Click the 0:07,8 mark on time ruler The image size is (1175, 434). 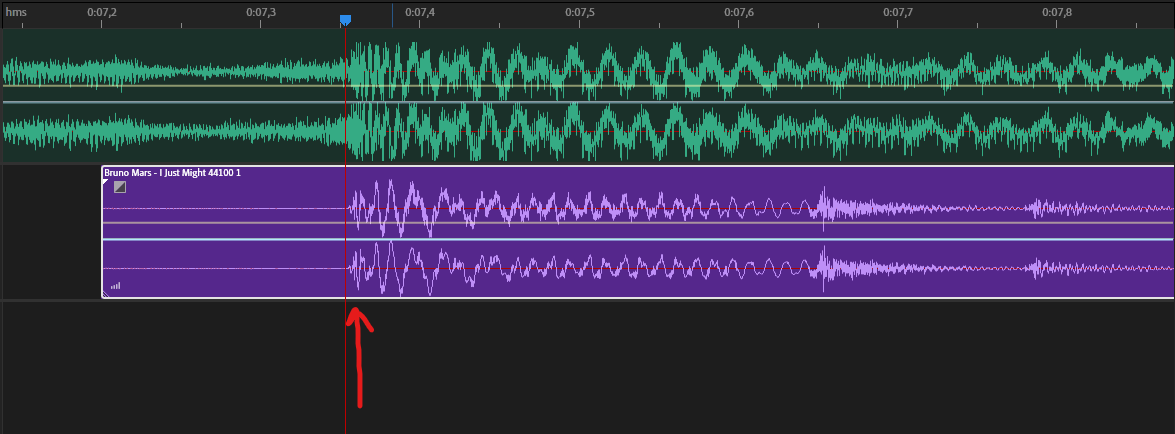1057,12
